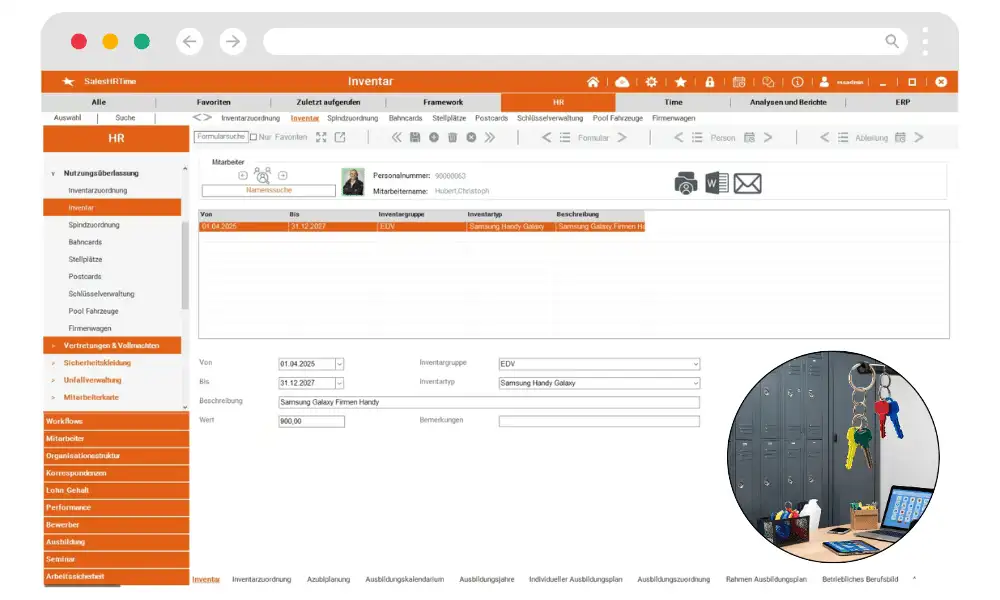Click into the Formularsuche field

pos(220,137)
